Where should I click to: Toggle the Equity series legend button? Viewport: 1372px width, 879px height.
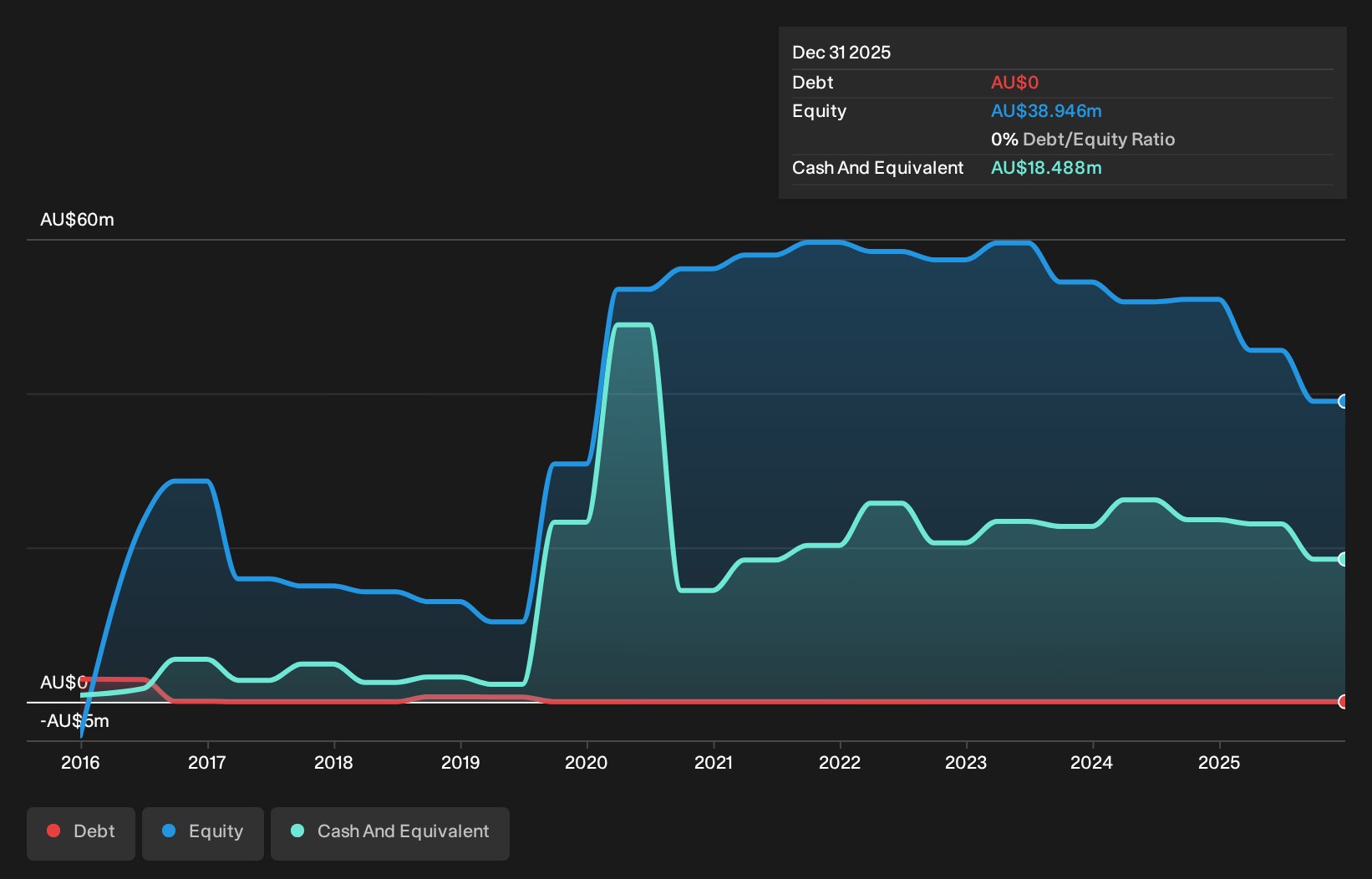point(203,833)
